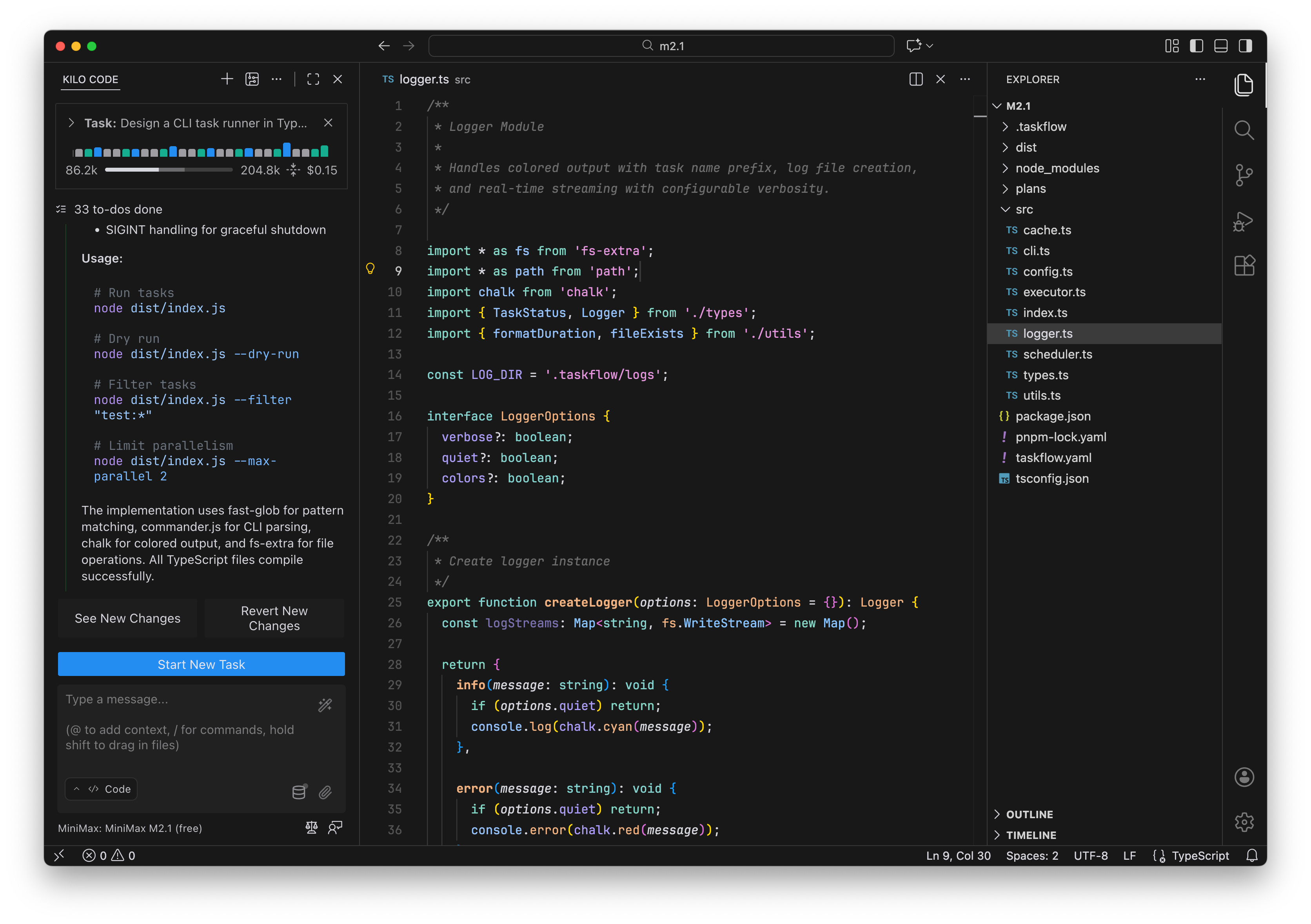Open Run and Debug view icon
The height and width of the screenshot is (924, 1311).
click(x=1243, y=221)
